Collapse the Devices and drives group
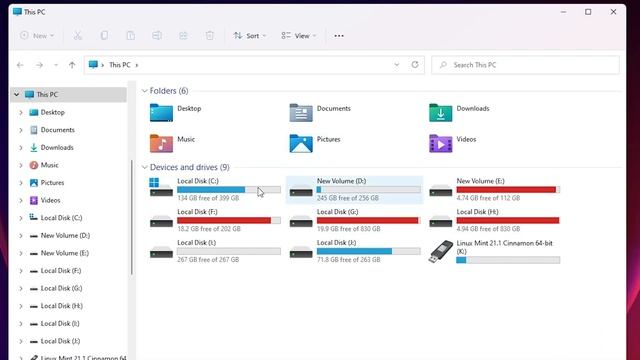Image resolution: width=640 pixels, height=360 pixels. coord(144,167)
